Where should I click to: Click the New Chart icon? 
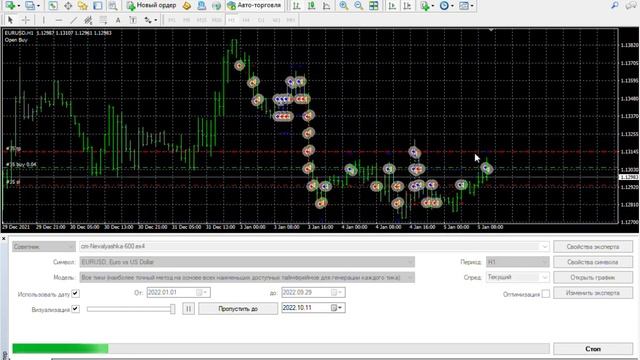[11, 6]
